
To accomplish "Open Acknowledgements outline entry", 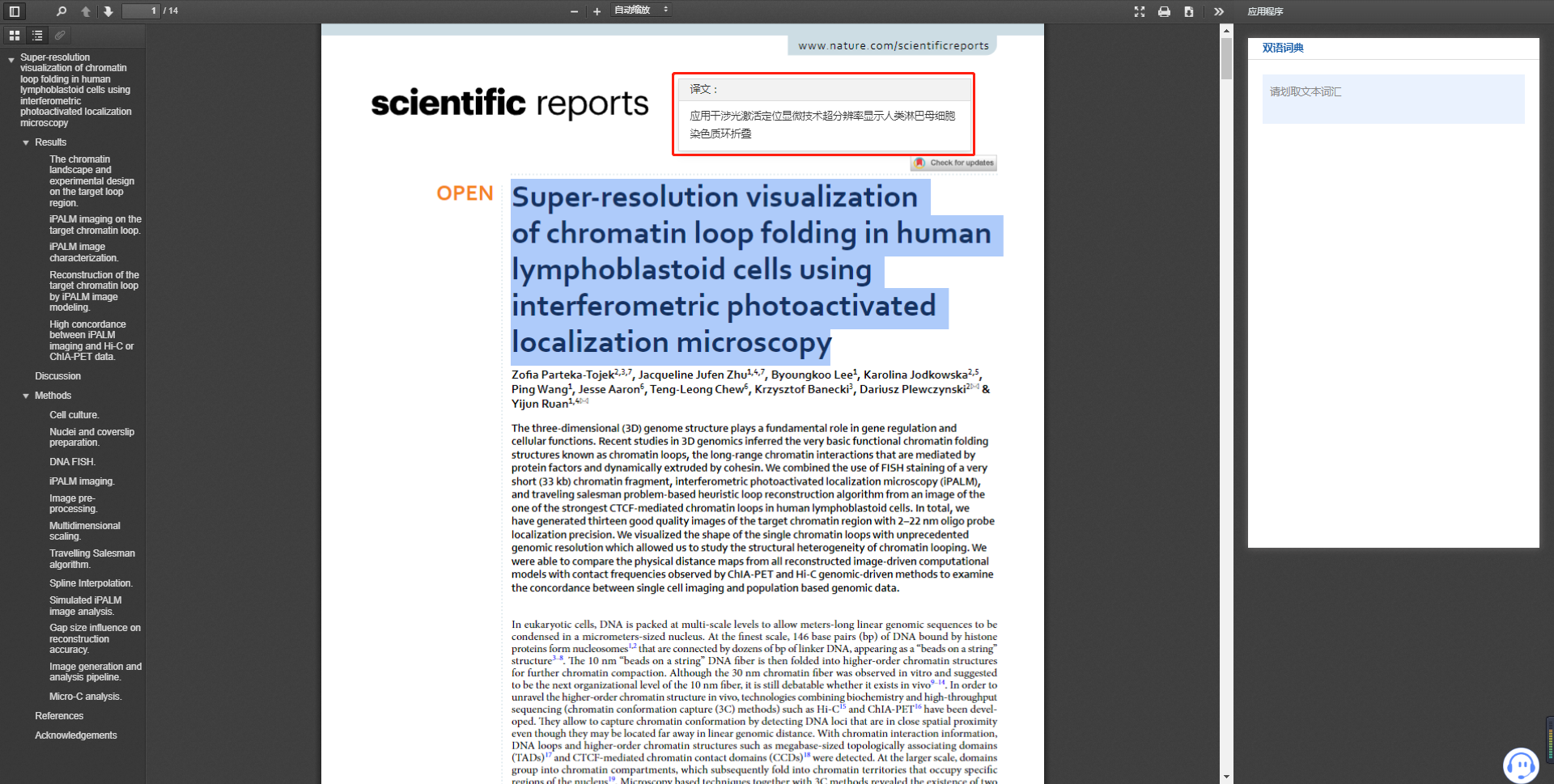I will (x=76, y=735).
